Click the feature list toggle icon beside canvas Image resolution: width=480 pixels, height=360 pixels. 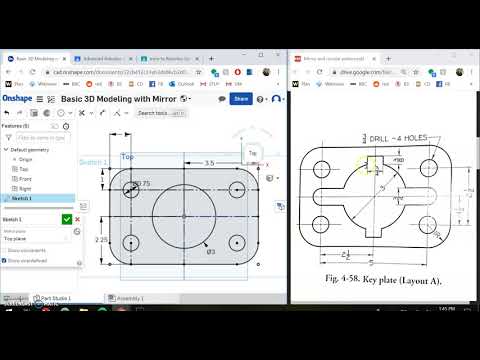83,206
